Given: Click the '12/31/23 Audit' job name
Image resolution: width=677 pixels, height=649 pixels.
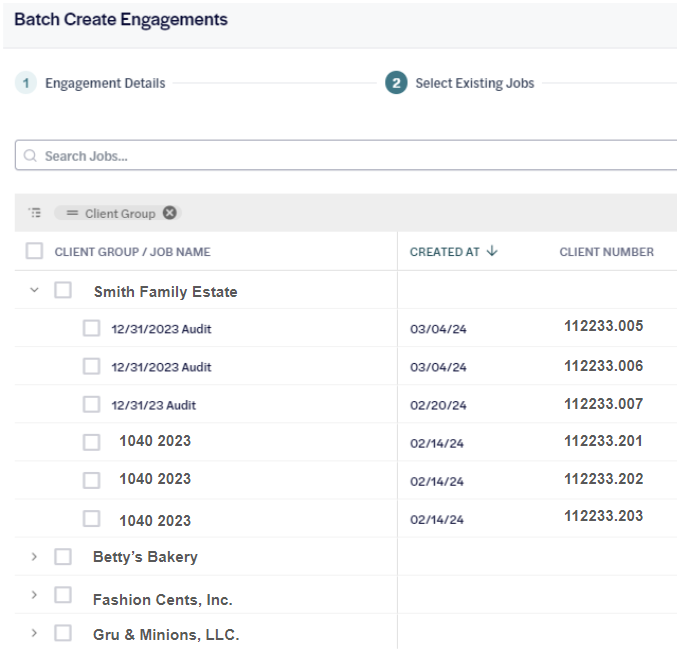Looking at the screenshot, I should pos(153,405).
